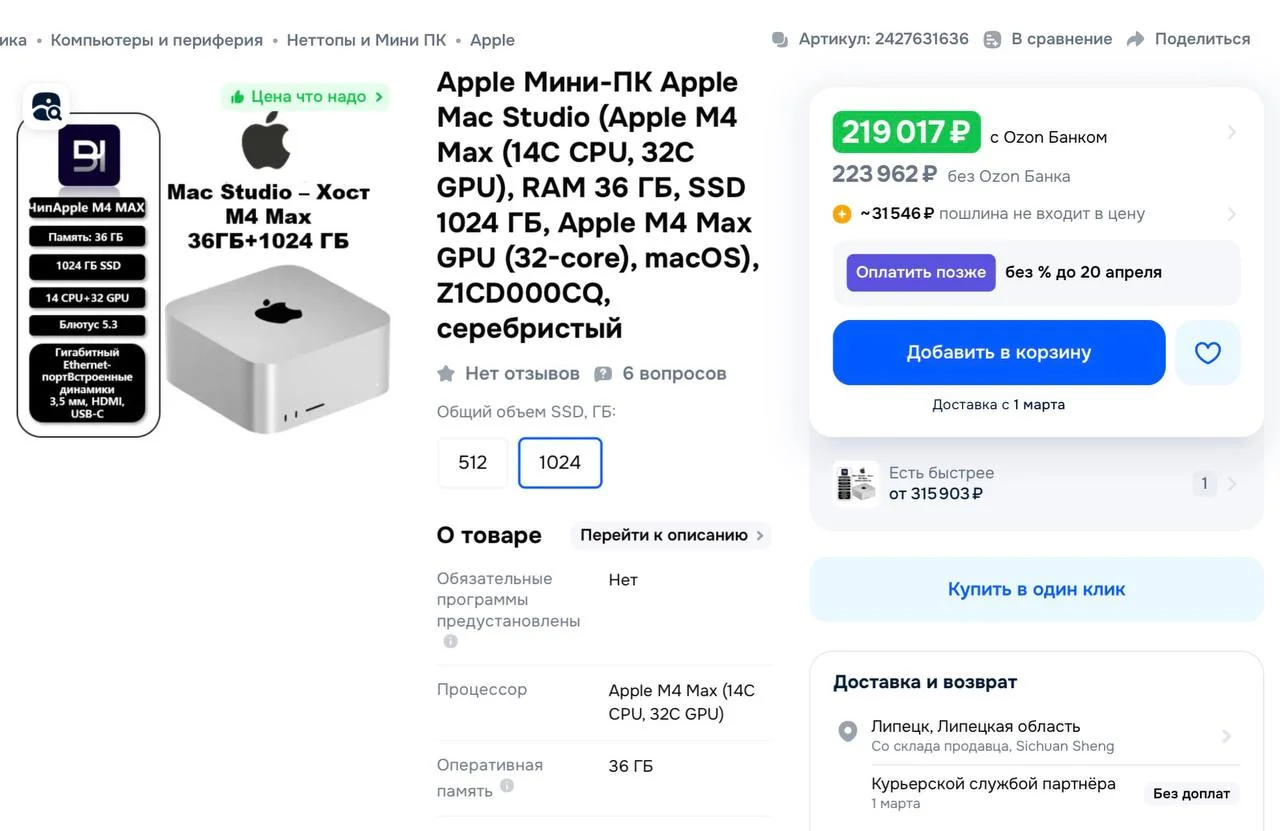The image size is (1280, 831).
Task: Expand customs duty info chevron
Action: coord(1231,214)
